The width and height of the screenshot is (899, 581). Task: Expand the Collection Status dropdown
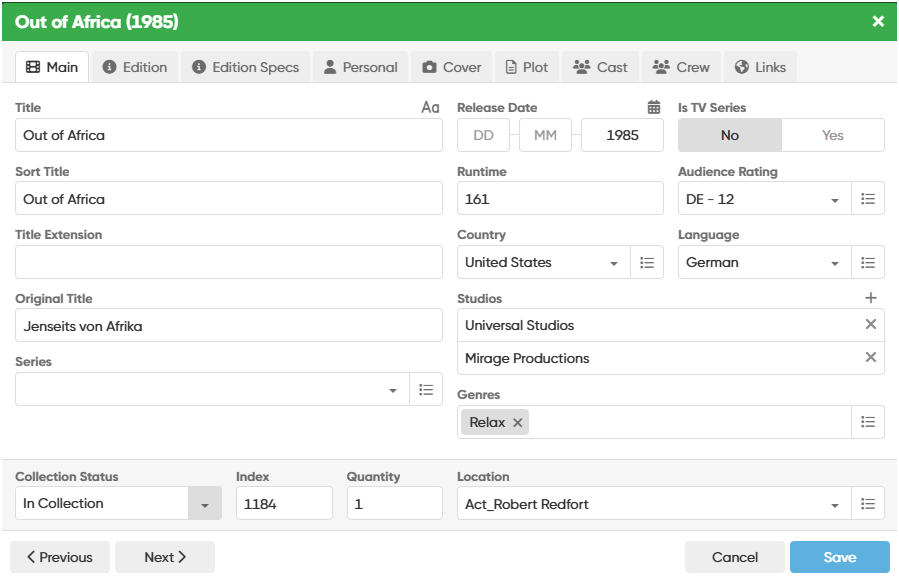204,504
